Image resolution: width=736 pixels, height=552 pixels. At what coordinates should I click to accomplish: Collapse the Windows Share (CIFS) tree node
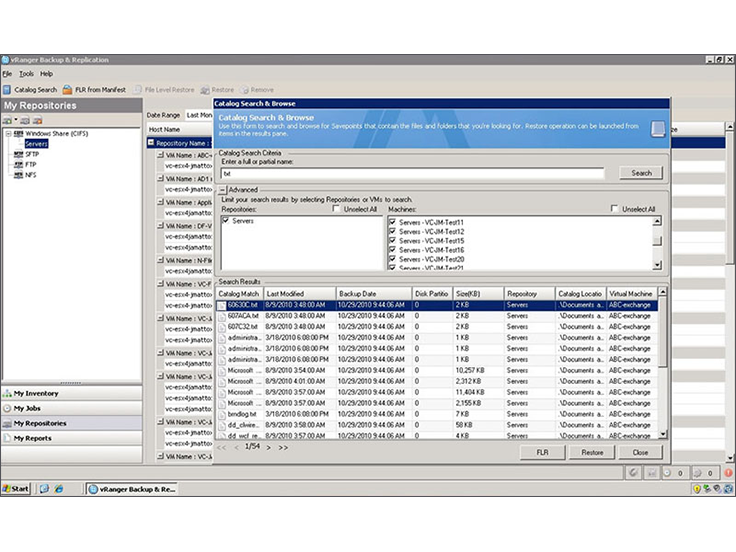point(8,134)
